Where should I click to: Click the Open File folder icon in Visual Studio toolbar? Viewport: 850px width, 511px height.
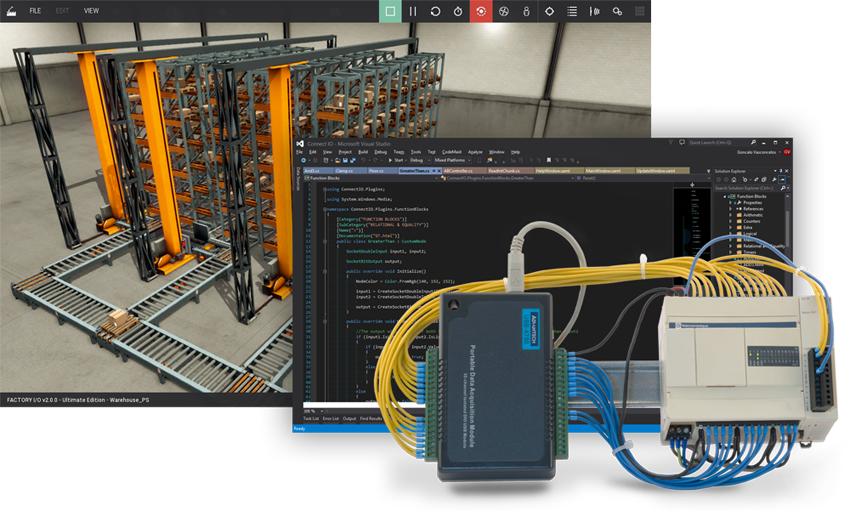tap(338, 160)
